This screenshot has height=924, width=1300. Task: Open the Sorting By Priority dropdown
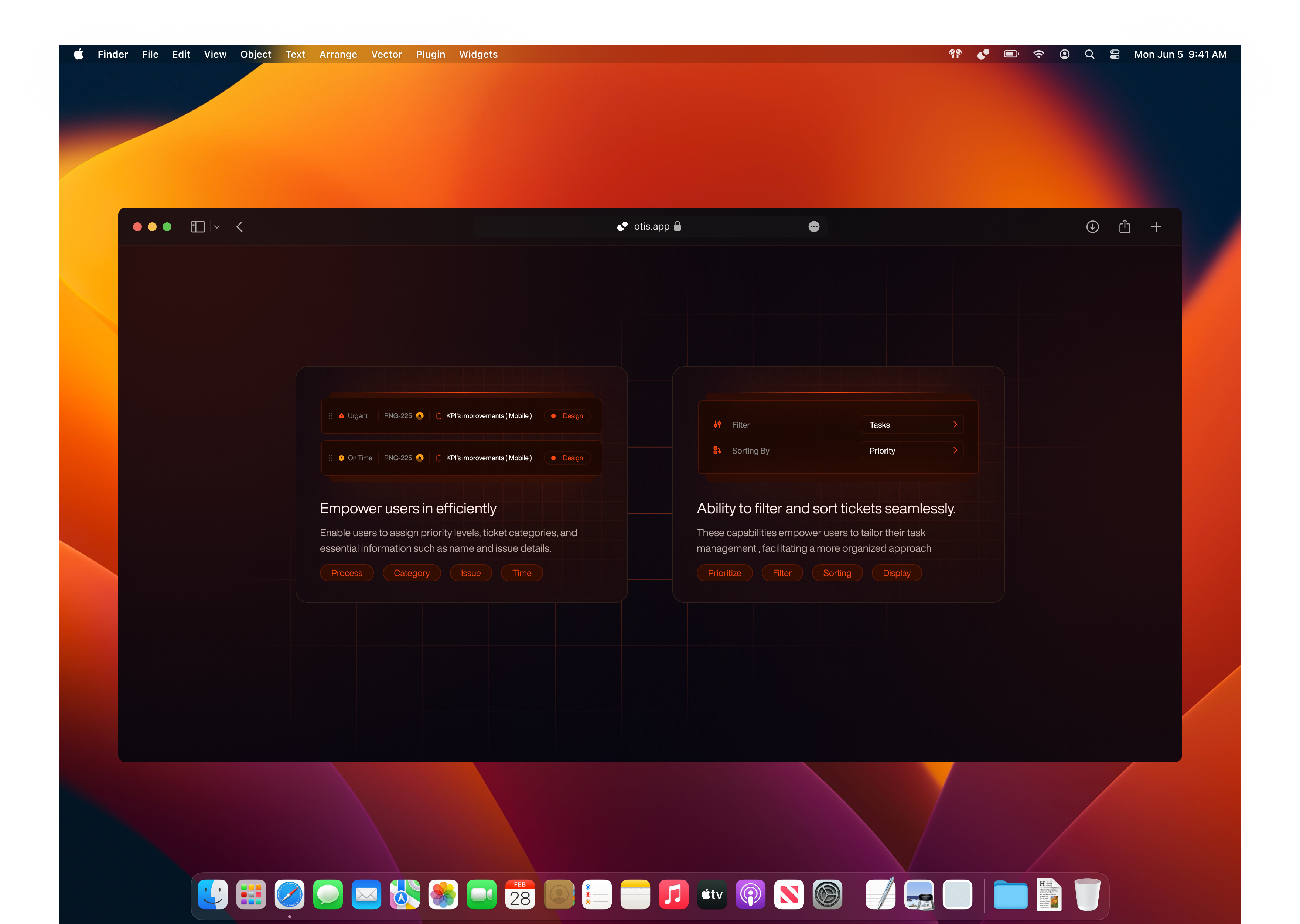pos(912,450)
